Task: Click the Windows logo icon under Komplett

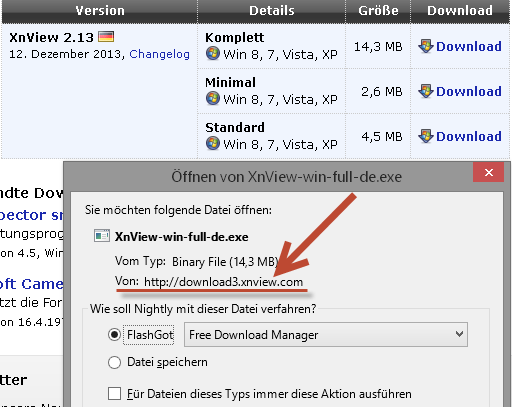Action: point(213,53)
